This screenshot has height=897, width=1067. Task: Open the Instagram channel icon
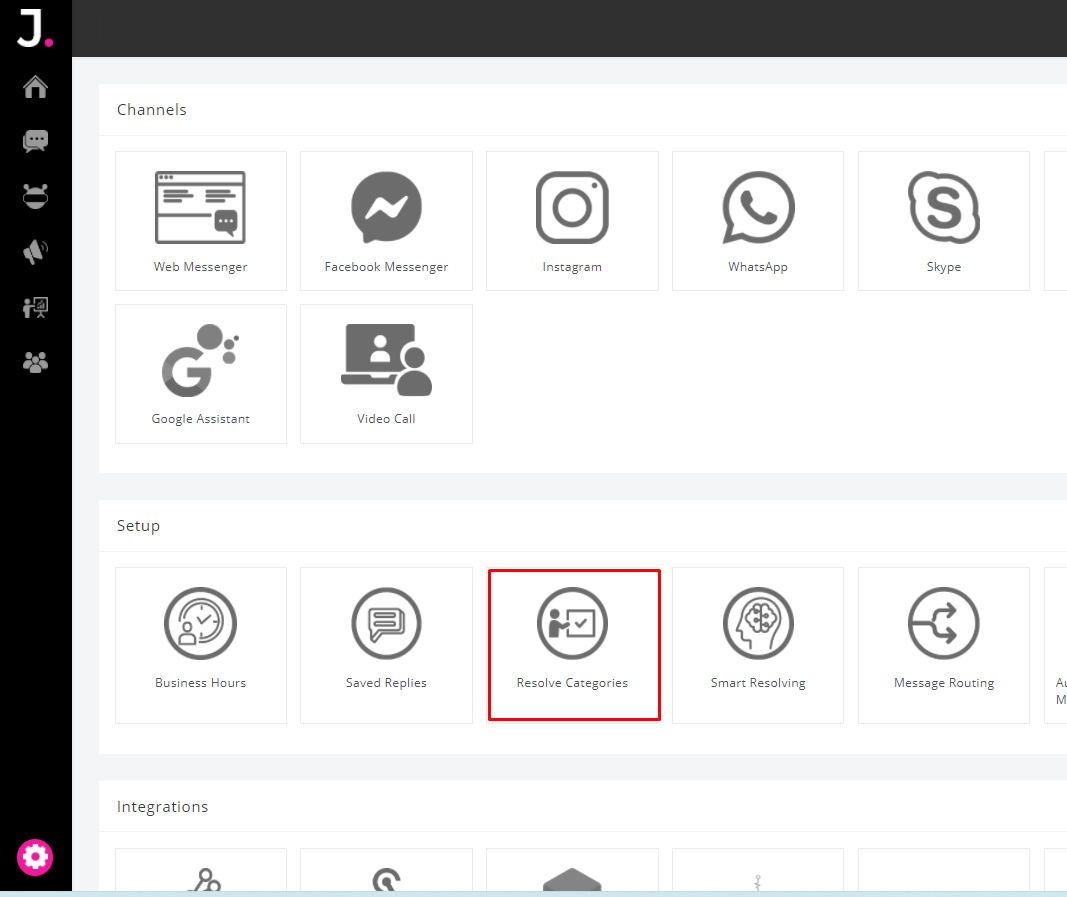[572, 208]
